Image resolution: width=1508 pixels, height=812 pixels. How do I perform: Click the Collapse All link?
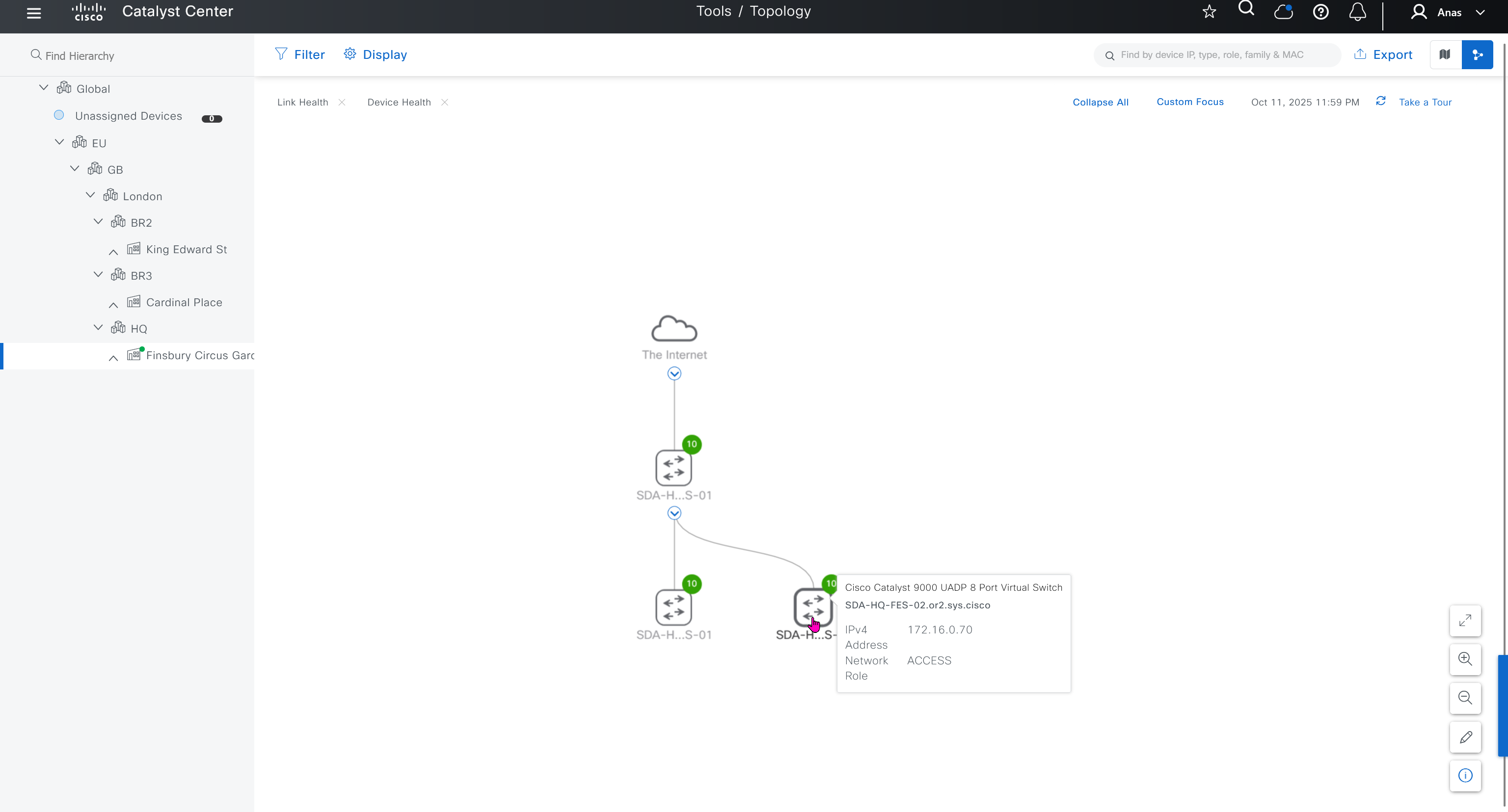(x=1101, y=102)
